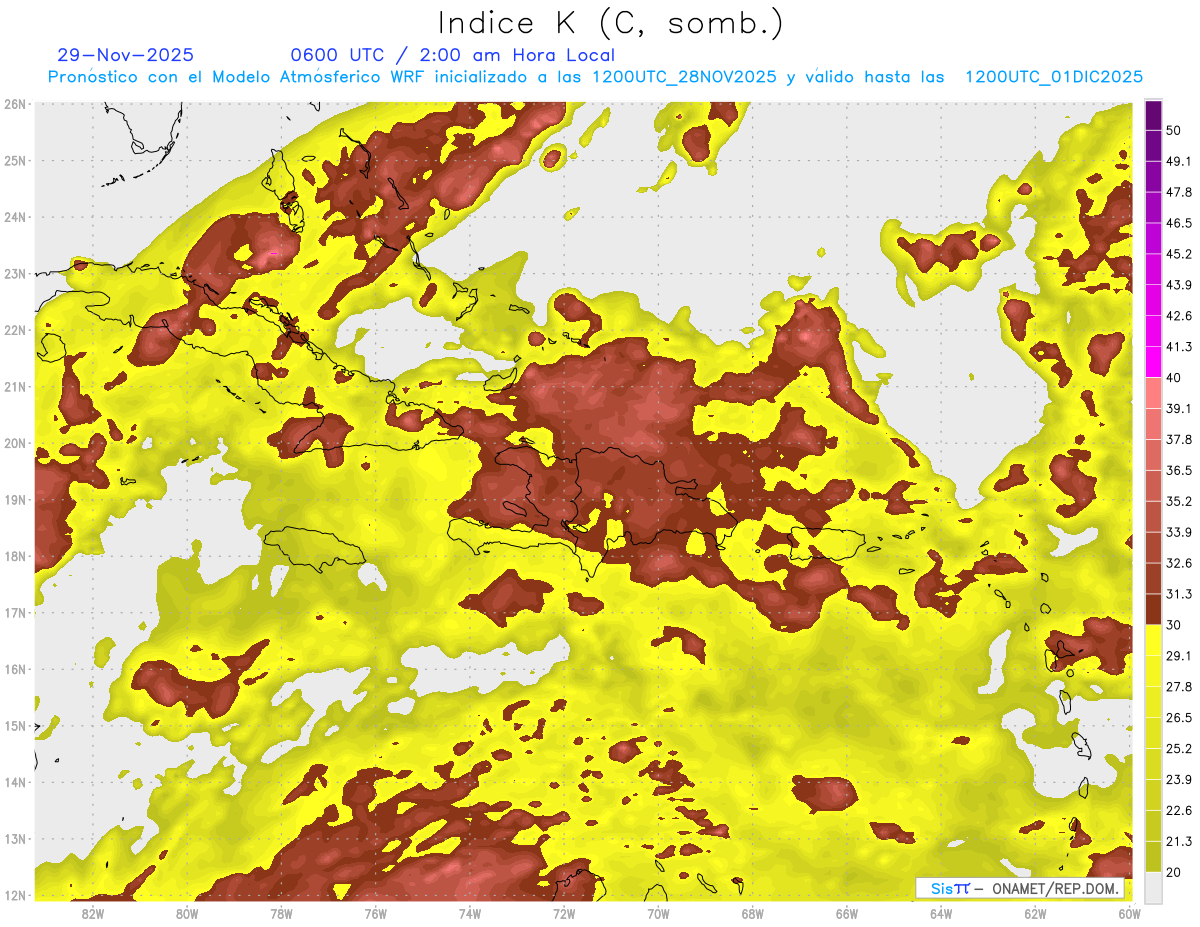The width and height of the screenshot is (1200, 927).
Task: Click the latitude label '15N'
Action: [16, 725]
